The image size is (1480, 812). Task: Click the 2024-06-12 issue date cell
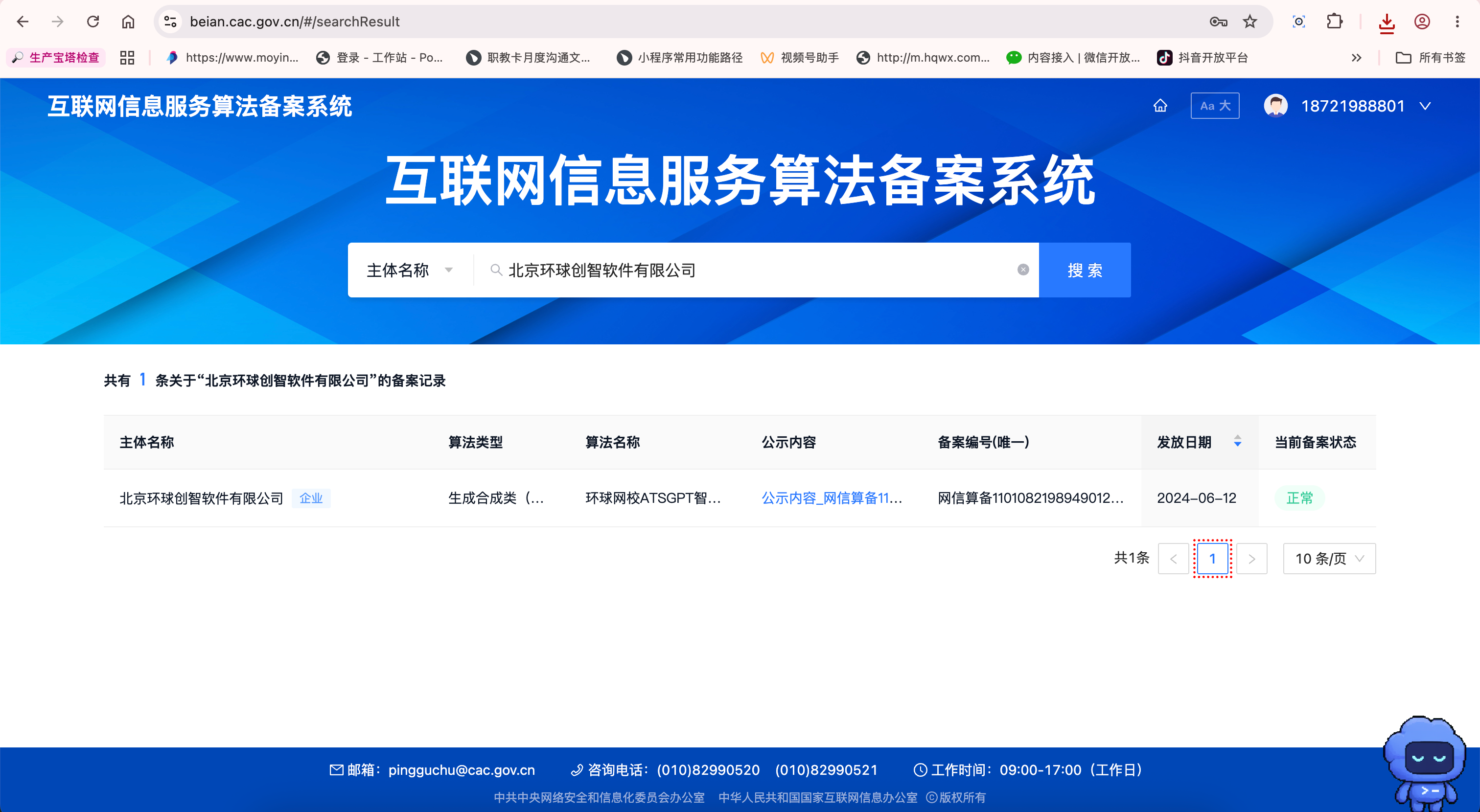[x=1196, y=498]
